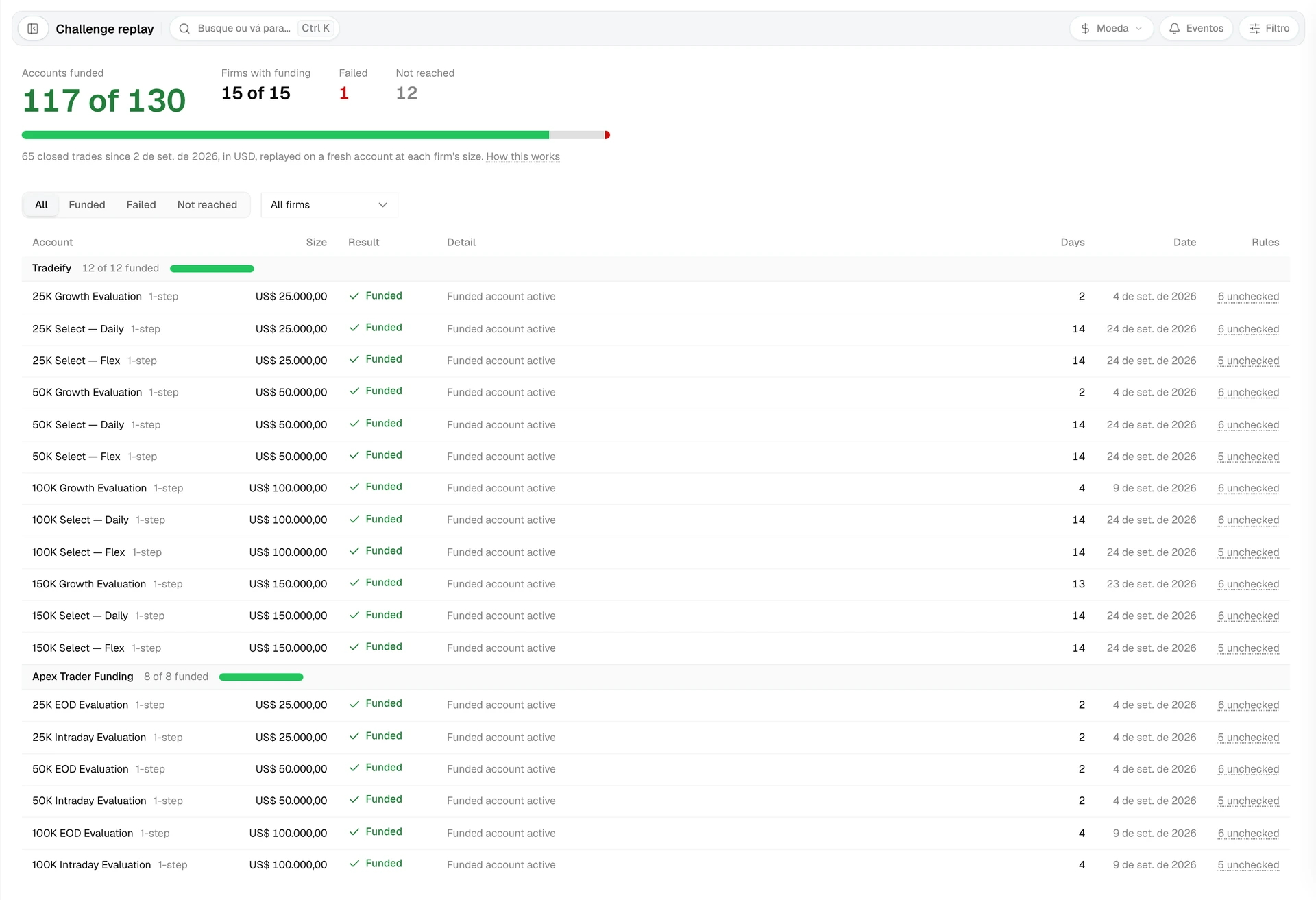The image size is (1316, 900).
Task: Switch to the Failed tab
Action: click(141, 205)
